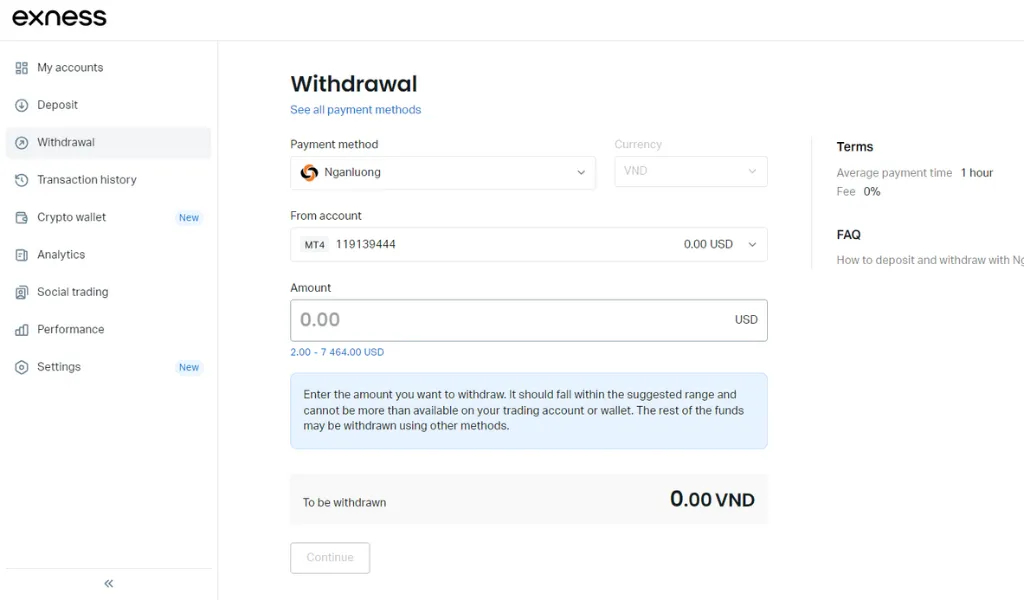Click the Transaction history clock icon
The height and width of the screenshot is (600, 1024).
pos(22,180)
